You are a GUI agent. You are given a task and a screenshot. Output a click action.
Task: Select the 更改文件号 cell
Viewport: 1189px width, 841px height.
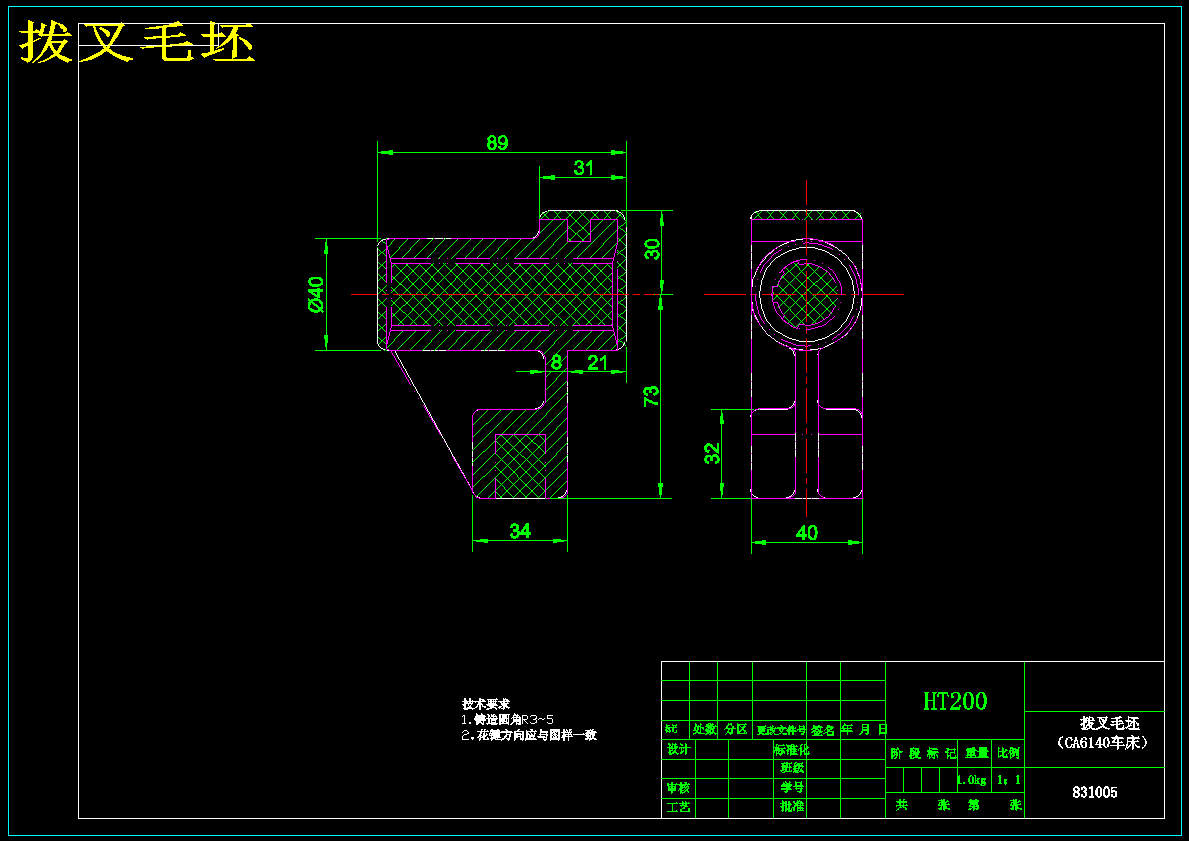(x=780, y=730)
